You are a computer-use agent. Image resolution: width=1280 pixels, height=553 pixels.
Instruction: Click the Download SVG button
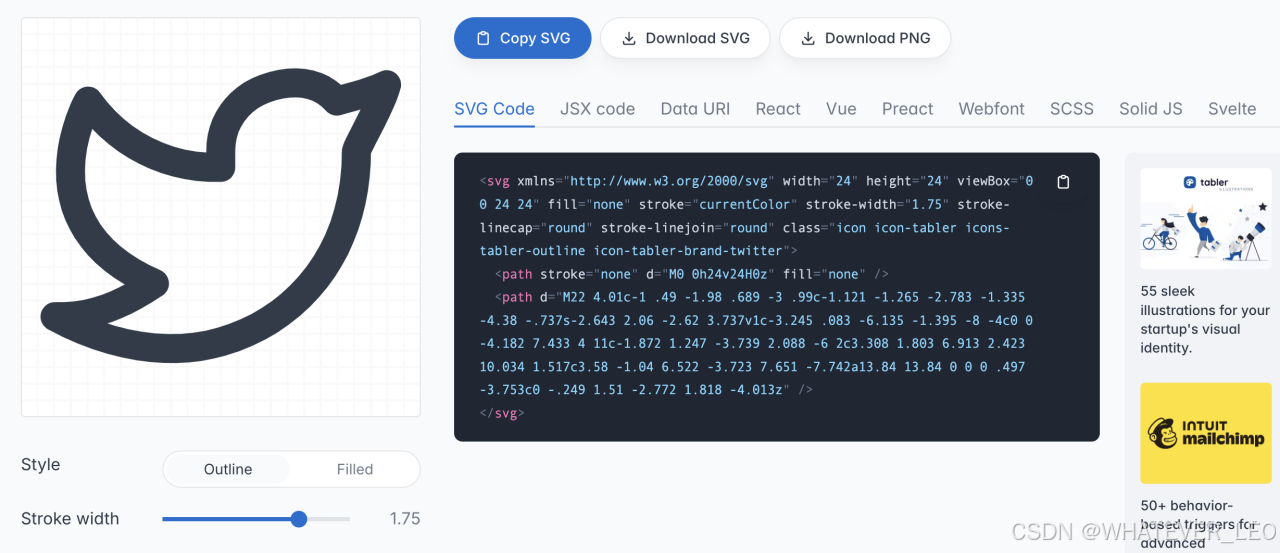coord(685,38)
